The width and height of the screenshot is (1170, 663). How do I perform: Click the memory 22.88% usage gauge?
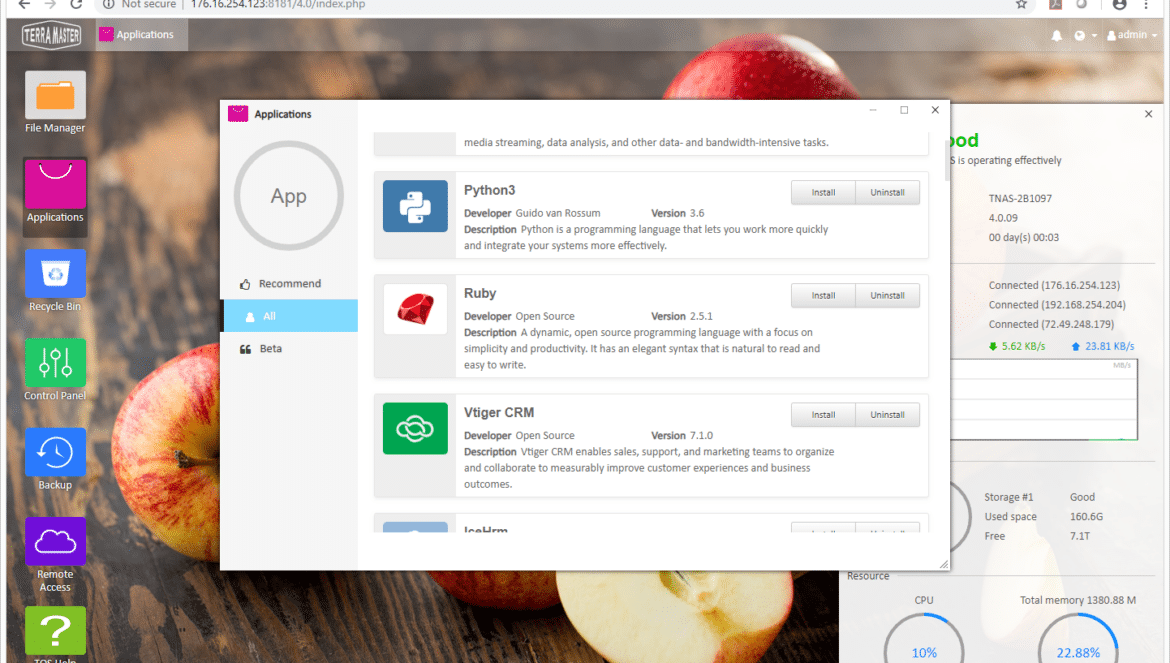(1078, 640)
